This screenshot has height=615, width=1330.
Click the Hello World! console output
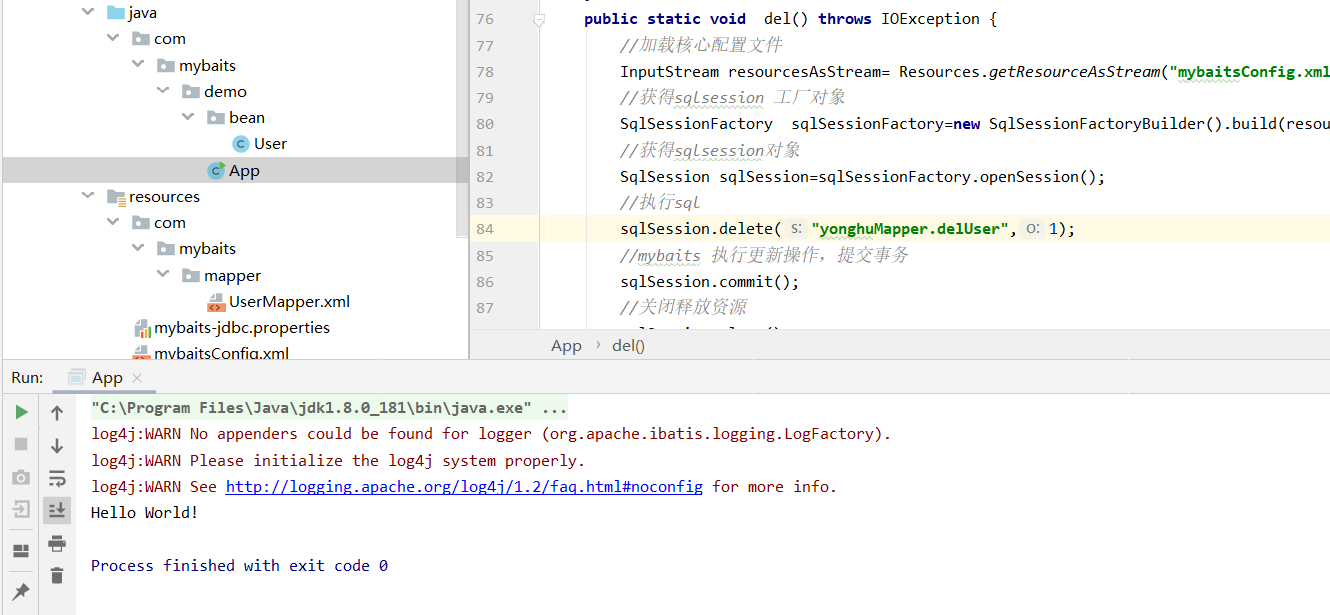[145, 512]
